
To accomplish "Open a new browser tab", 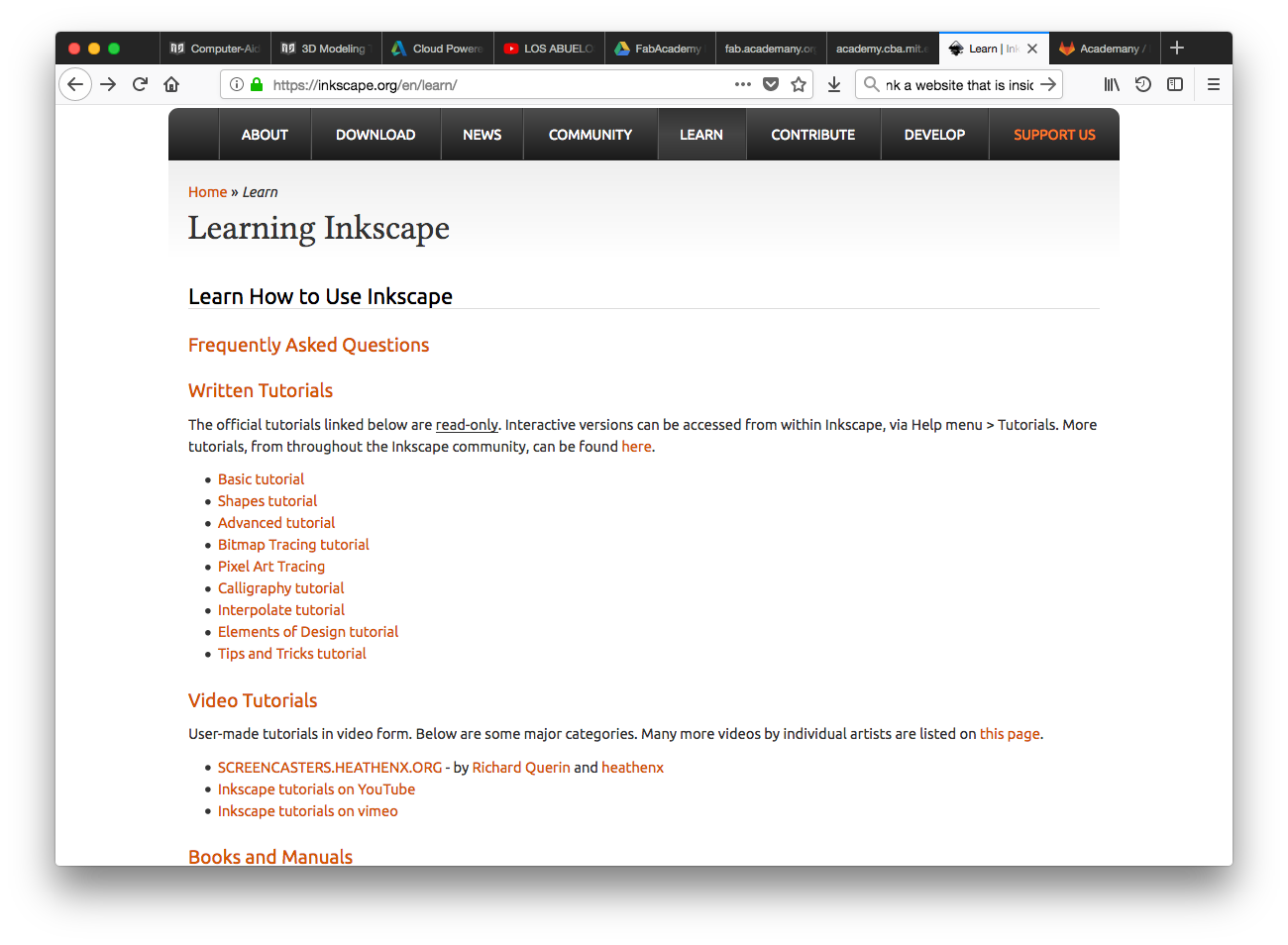I will click(x=1177, y=48).
